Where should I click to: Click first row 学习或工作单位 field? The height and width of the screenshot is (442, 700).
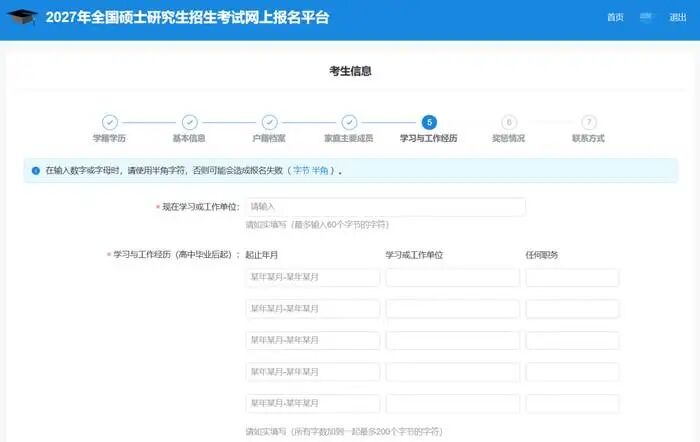pyautogui.click(x=452, y=277)
